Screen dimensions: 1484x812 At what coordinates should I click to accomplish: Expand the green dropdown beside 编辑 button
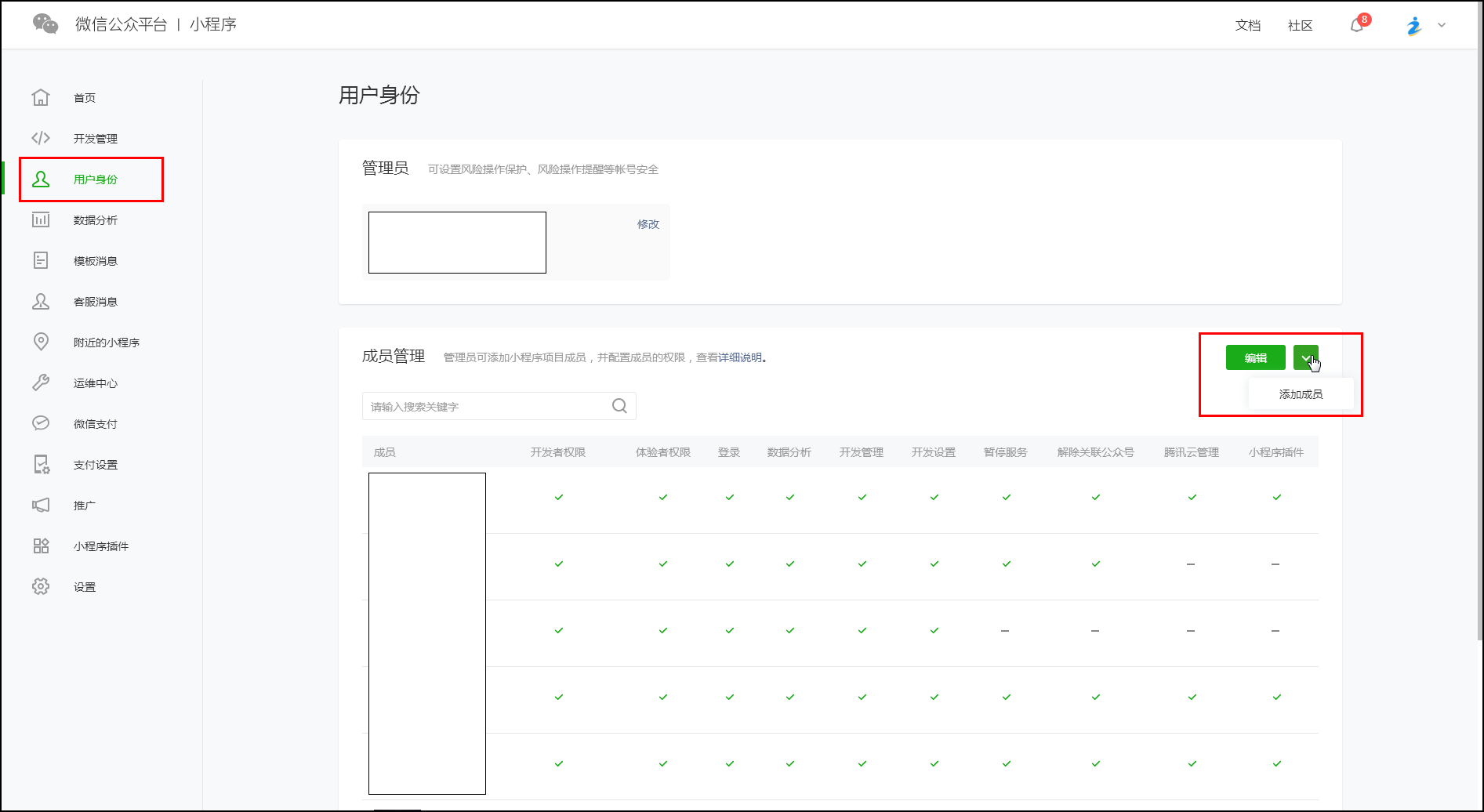[1305, 357]
